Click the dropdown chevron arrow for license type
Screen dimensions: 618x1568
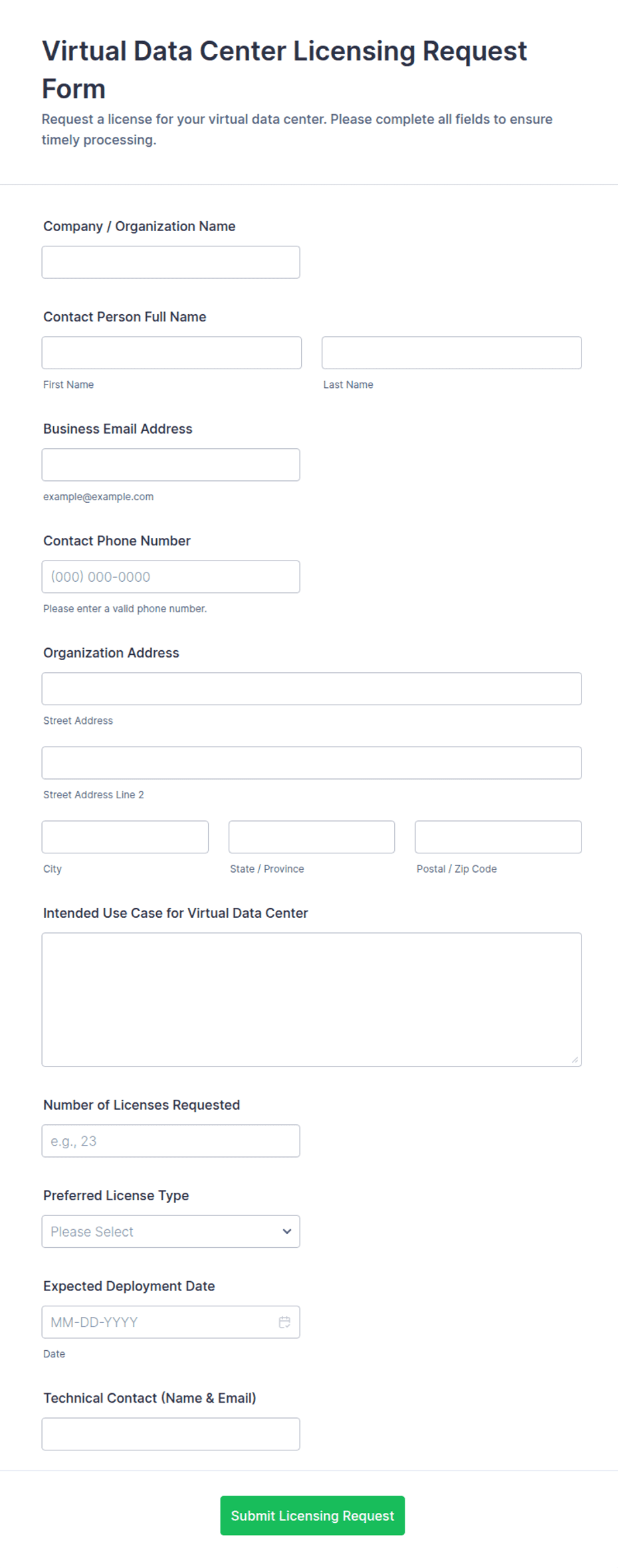tap(287, 1231)
